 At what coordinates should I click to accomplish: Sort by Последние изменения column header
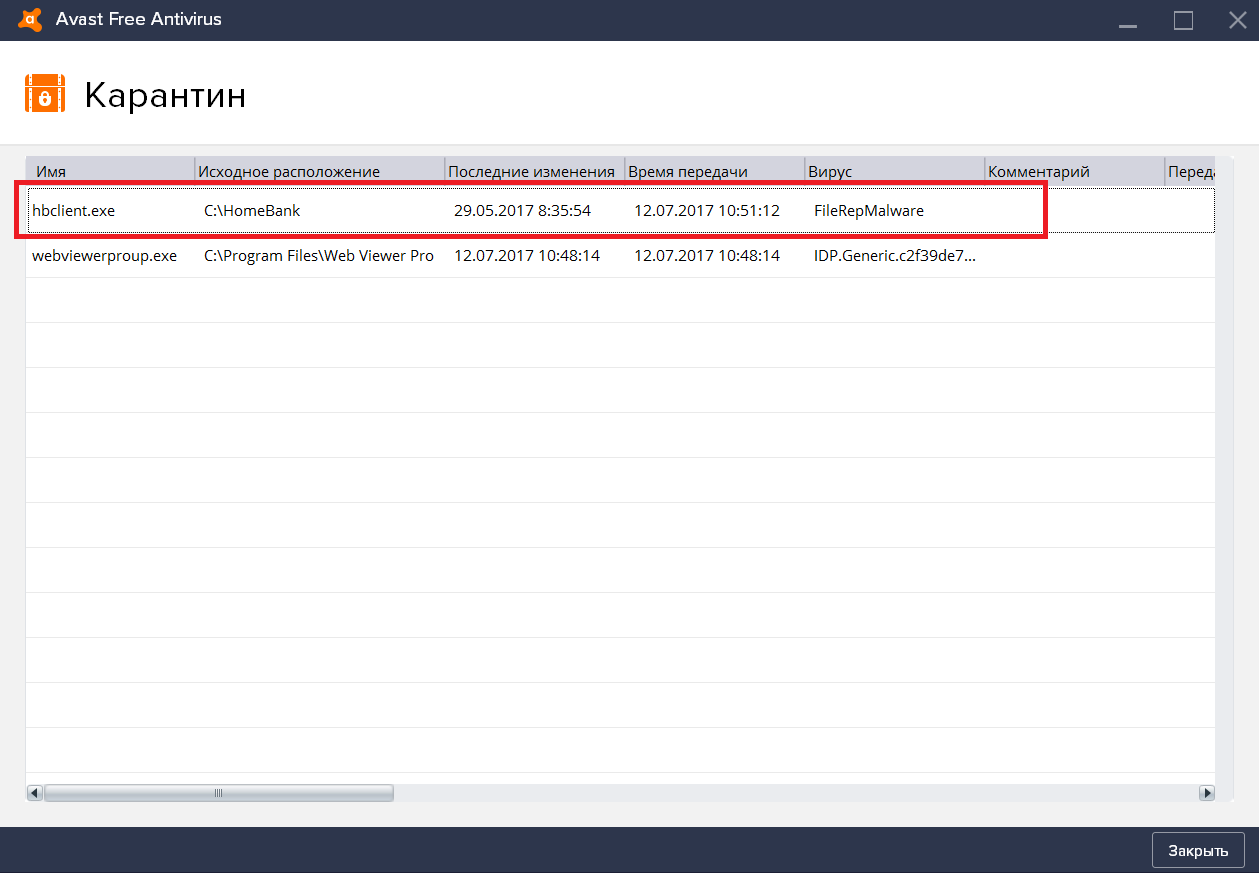535,171
